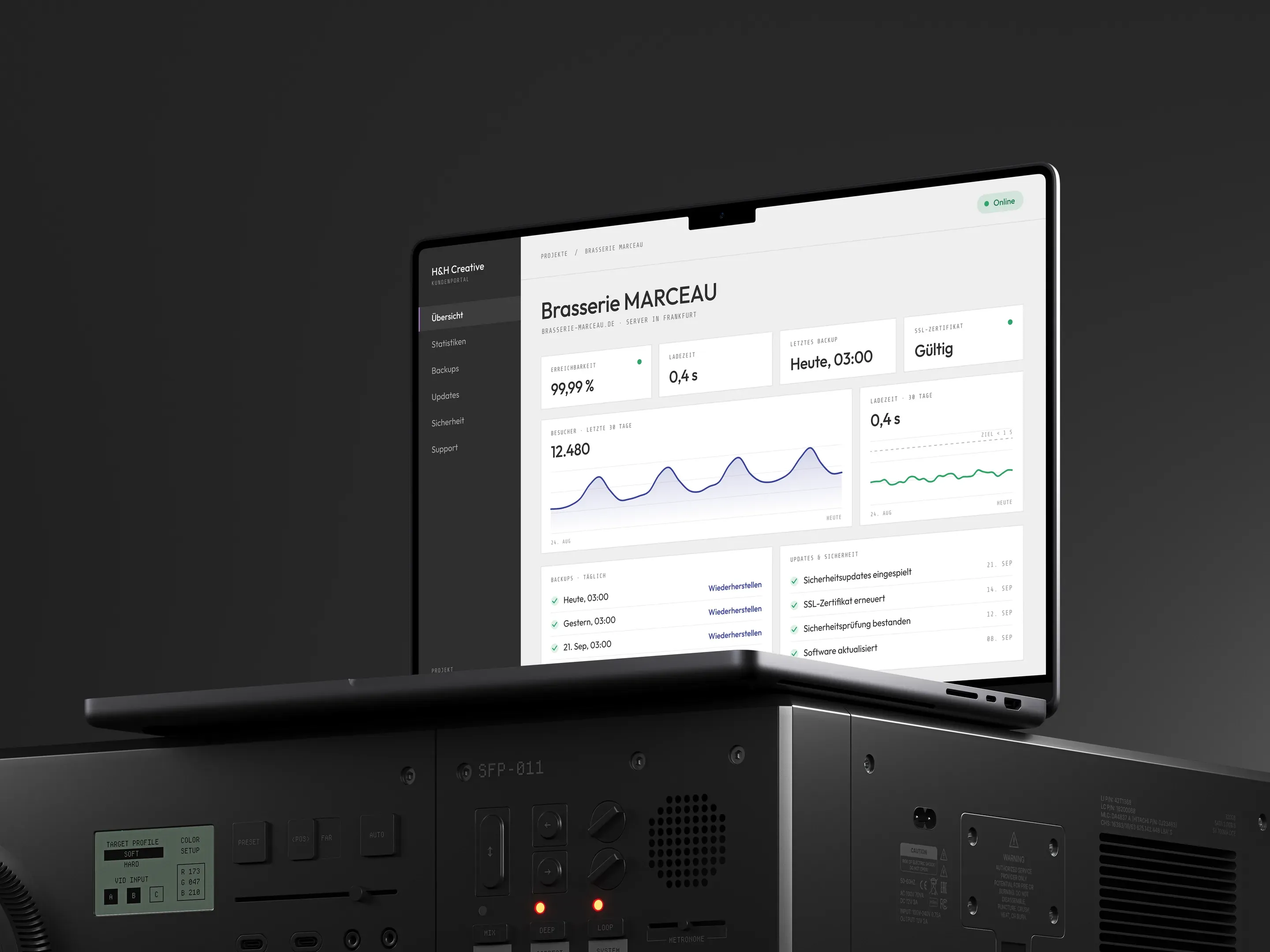
Task: Click the H&H Creative logo in sidebar
Action: [458, 269]
